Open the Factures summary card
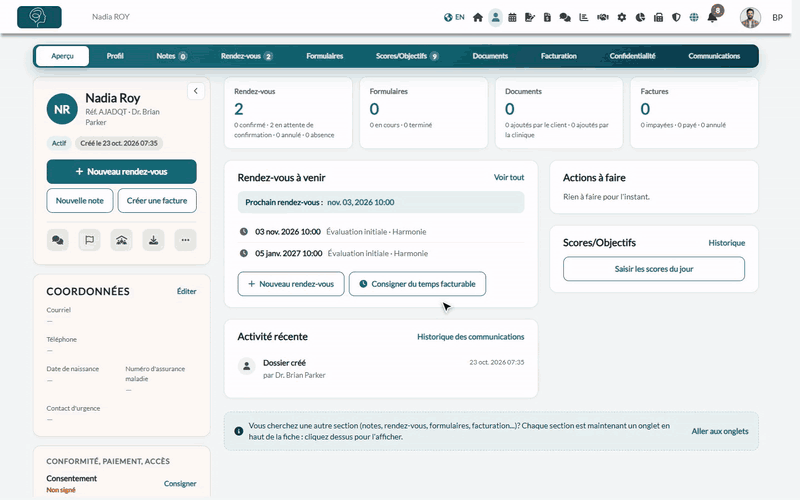The height and width of the screenshot is (500, 800). [694, 113]
